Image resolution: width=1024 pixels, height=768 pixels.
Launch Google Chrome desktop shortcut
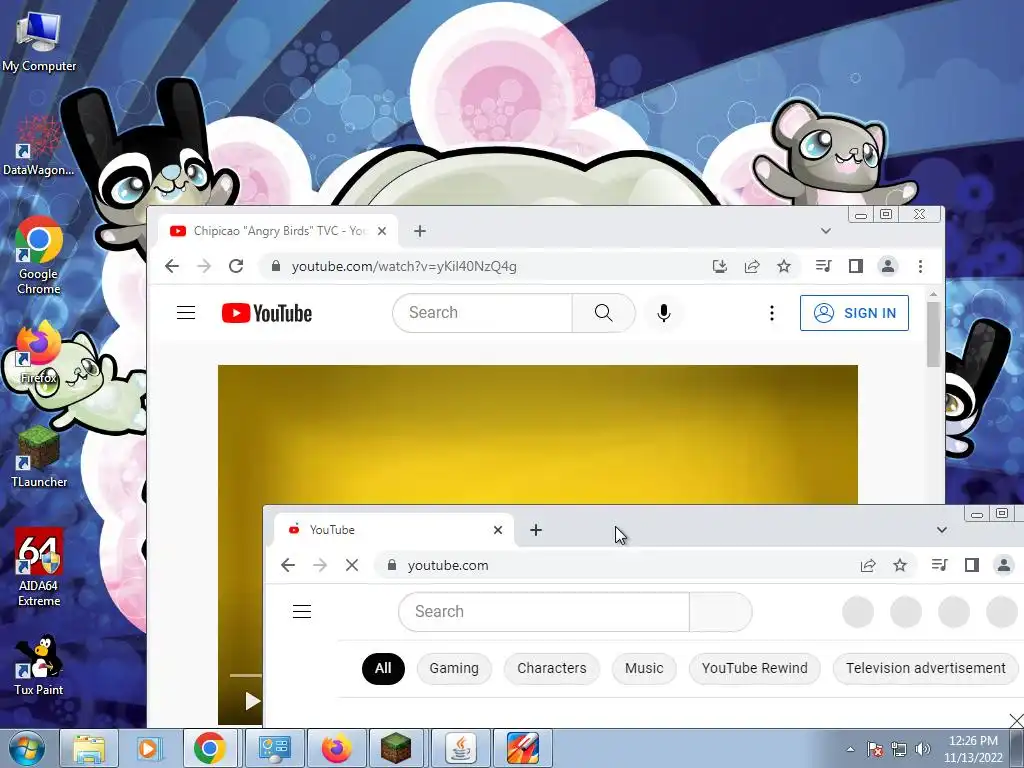39,255
